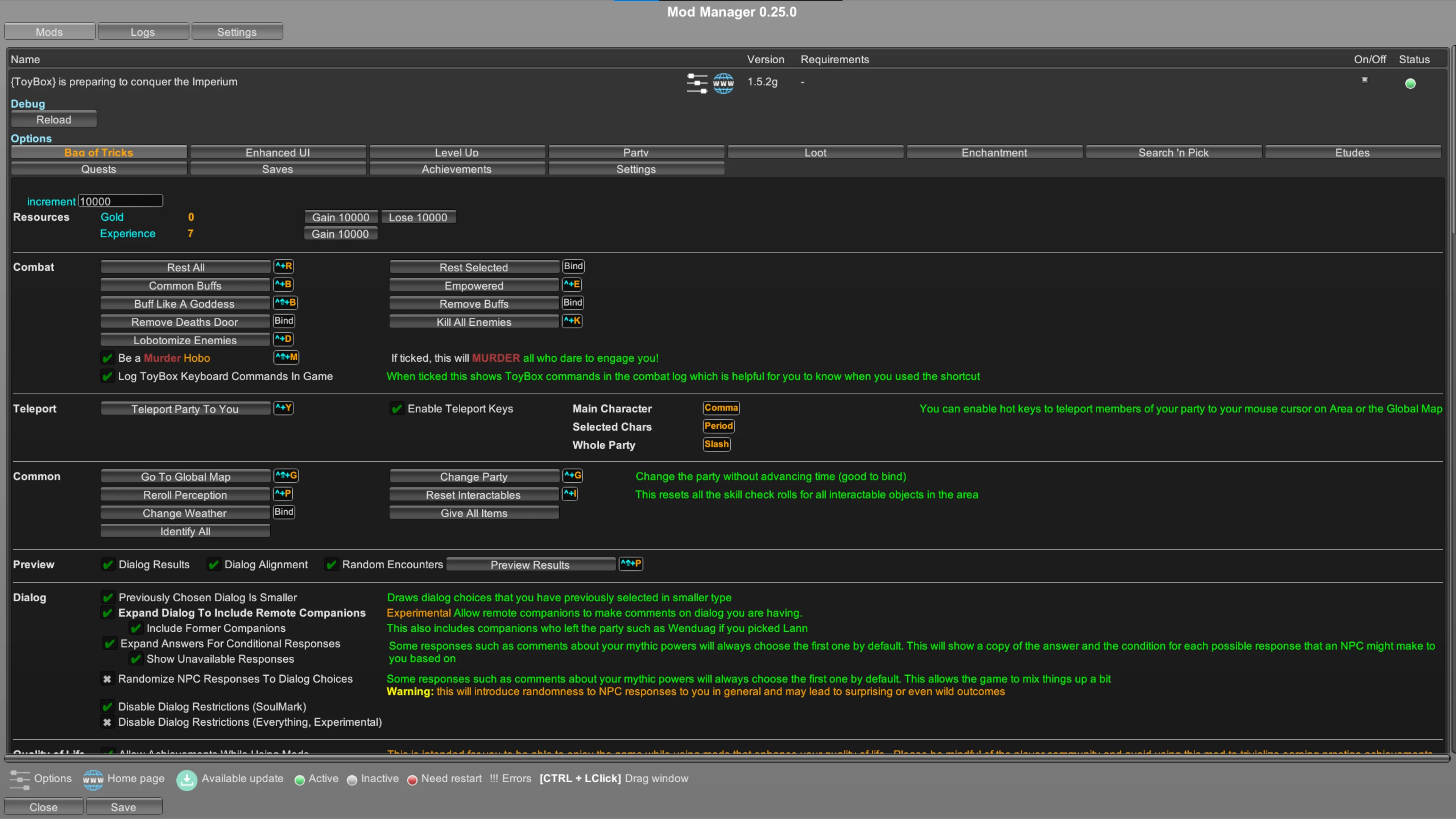The image size is (1456, 819).
Task: Toggle Expand Dialog To Include Remote Companions
Action: tap(107, 613)
